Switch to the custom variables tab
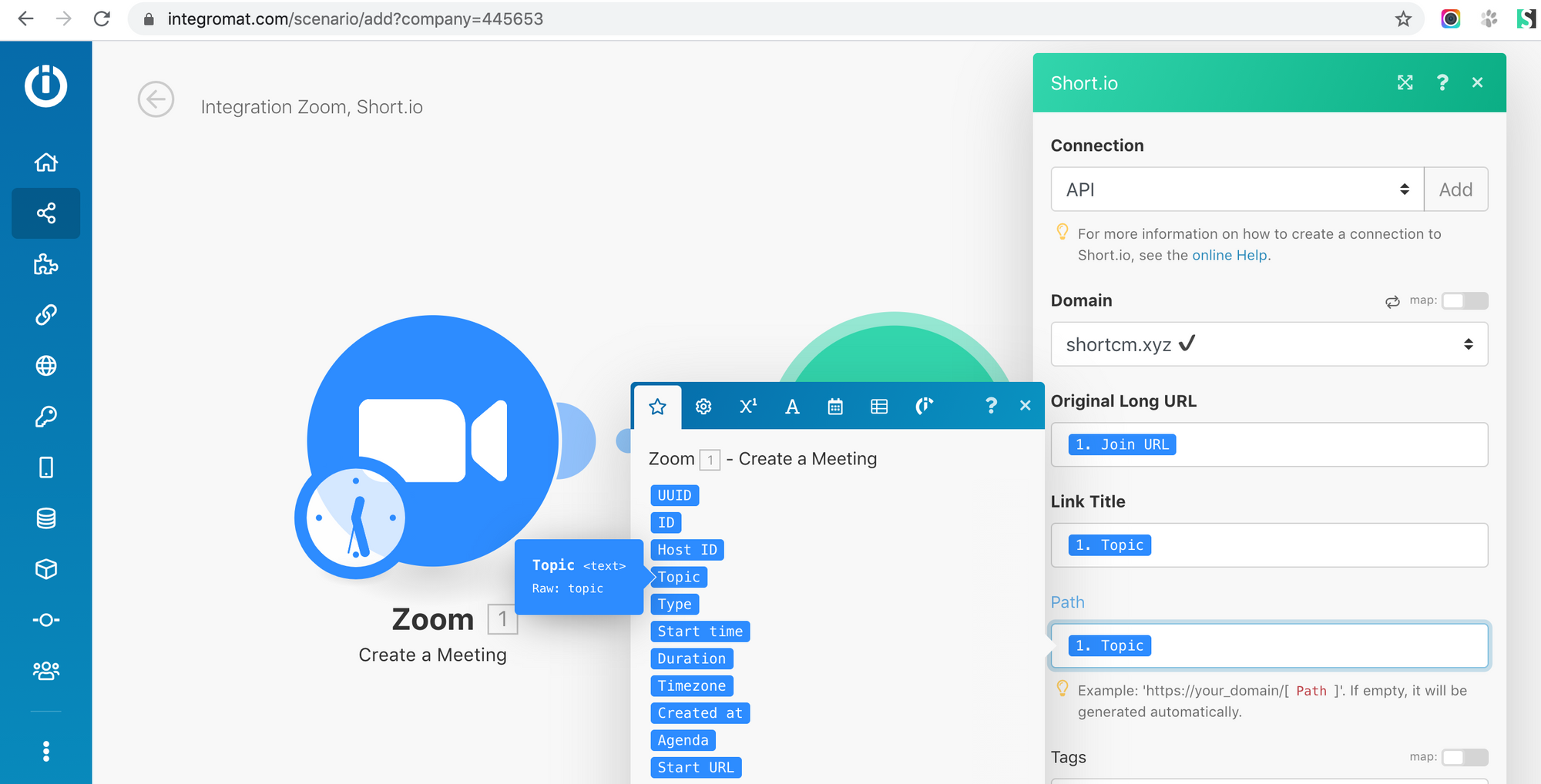Screen dimensions: 1541x784 924,407
